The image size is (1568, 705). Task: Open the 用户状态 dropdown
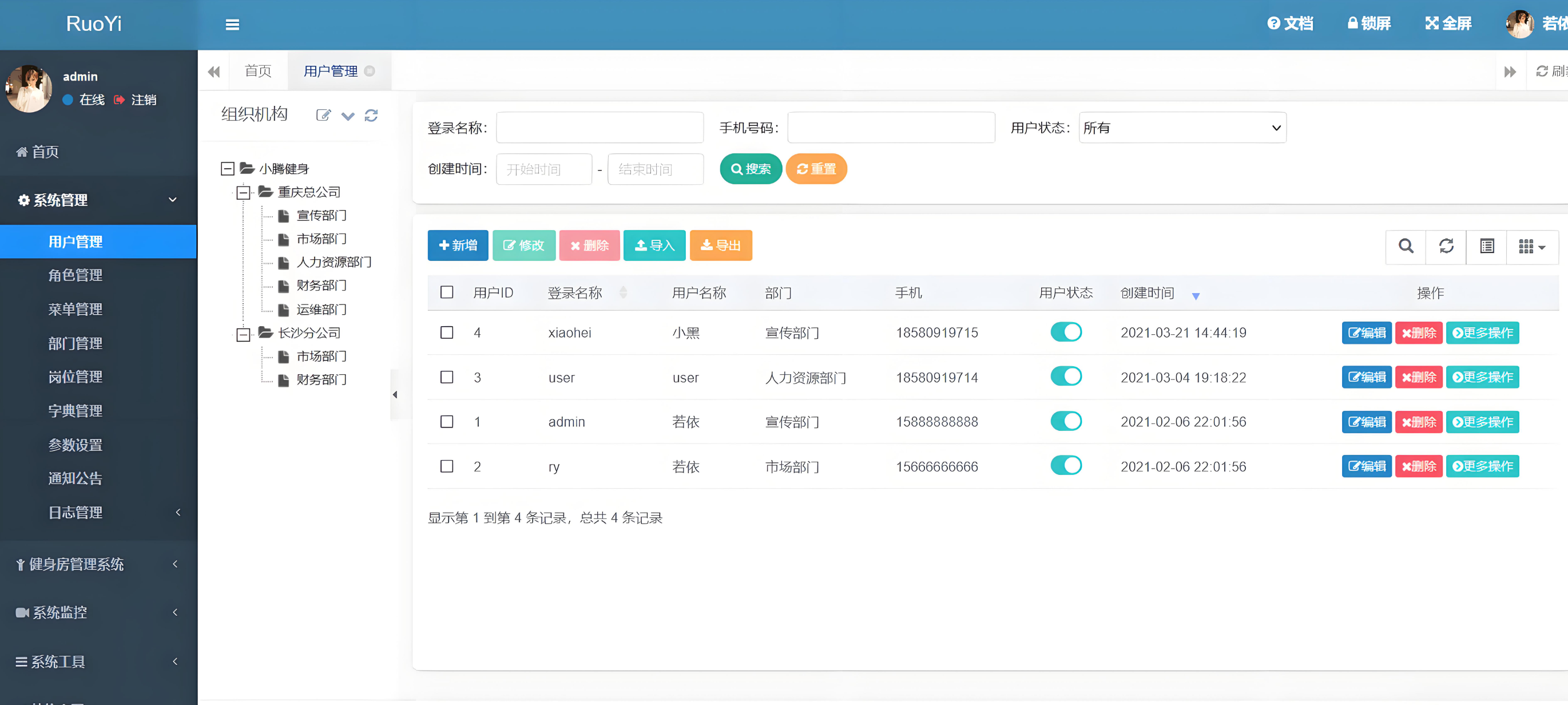(x=1181, y=128)
